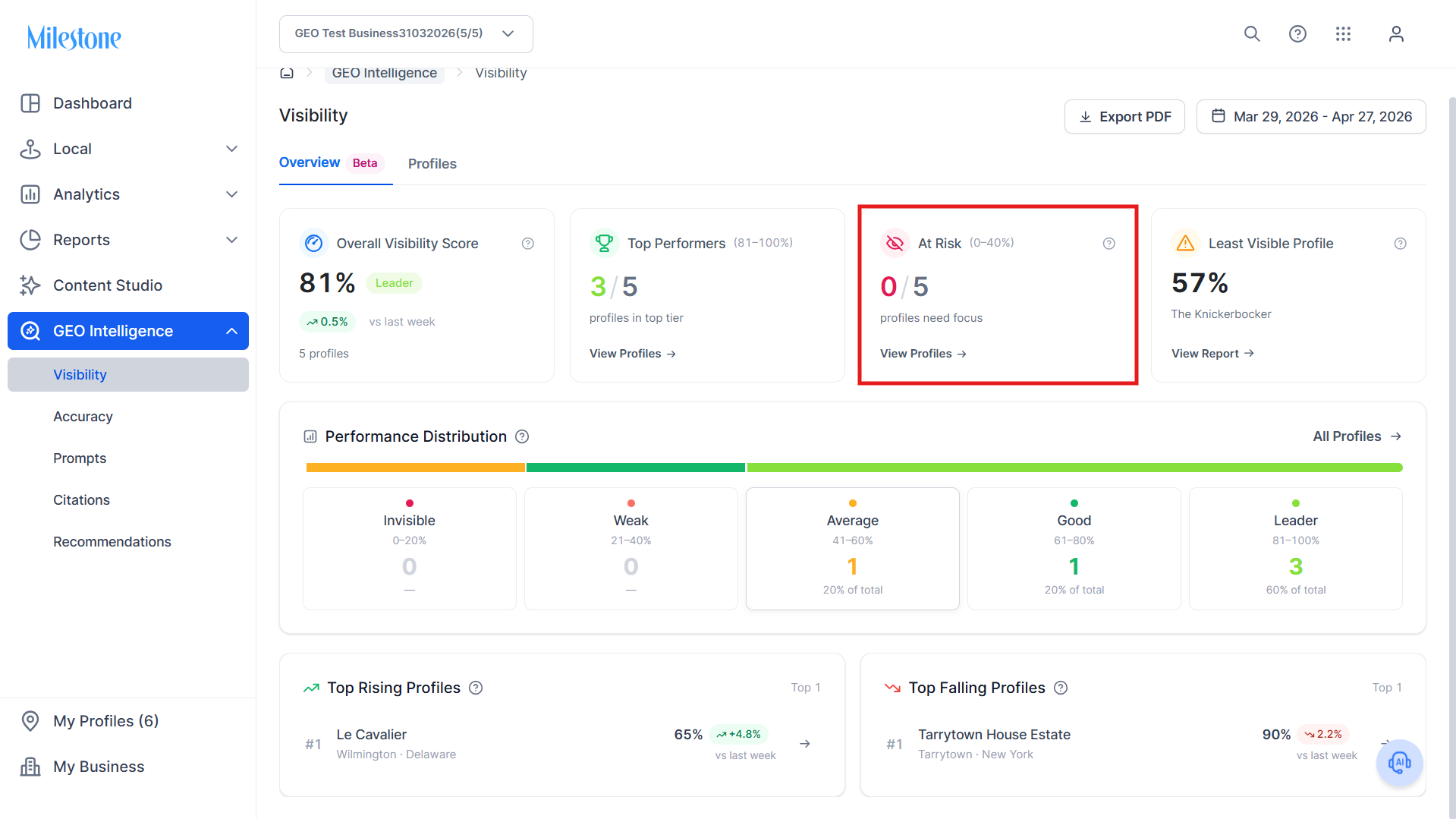This screenshot has width=1456, height=819.
Task: View Profiles in Top Performers card
Action: click(633, 354)
